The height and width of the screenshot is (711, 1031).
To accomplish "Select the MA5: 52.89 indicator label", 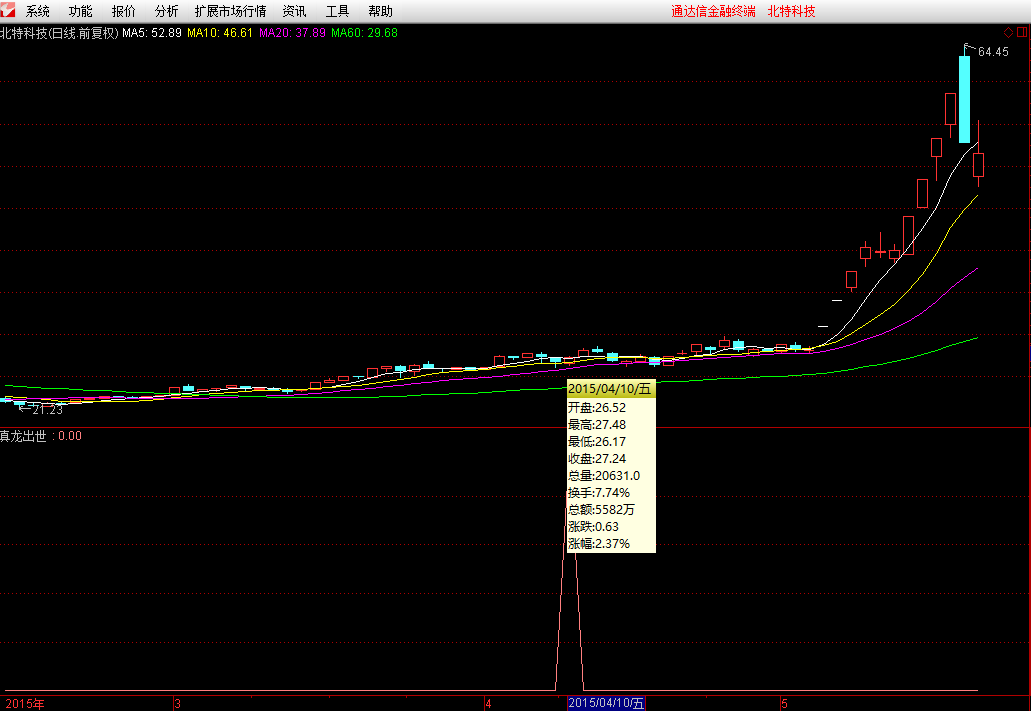I will [x=152, y=33].
